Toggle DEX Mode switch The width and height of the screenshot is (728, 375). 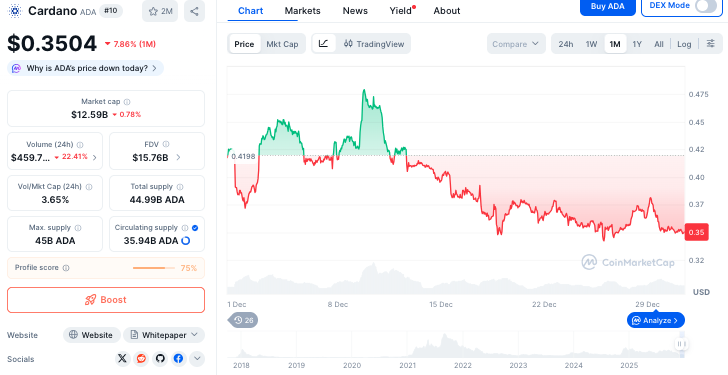(705, 6)
